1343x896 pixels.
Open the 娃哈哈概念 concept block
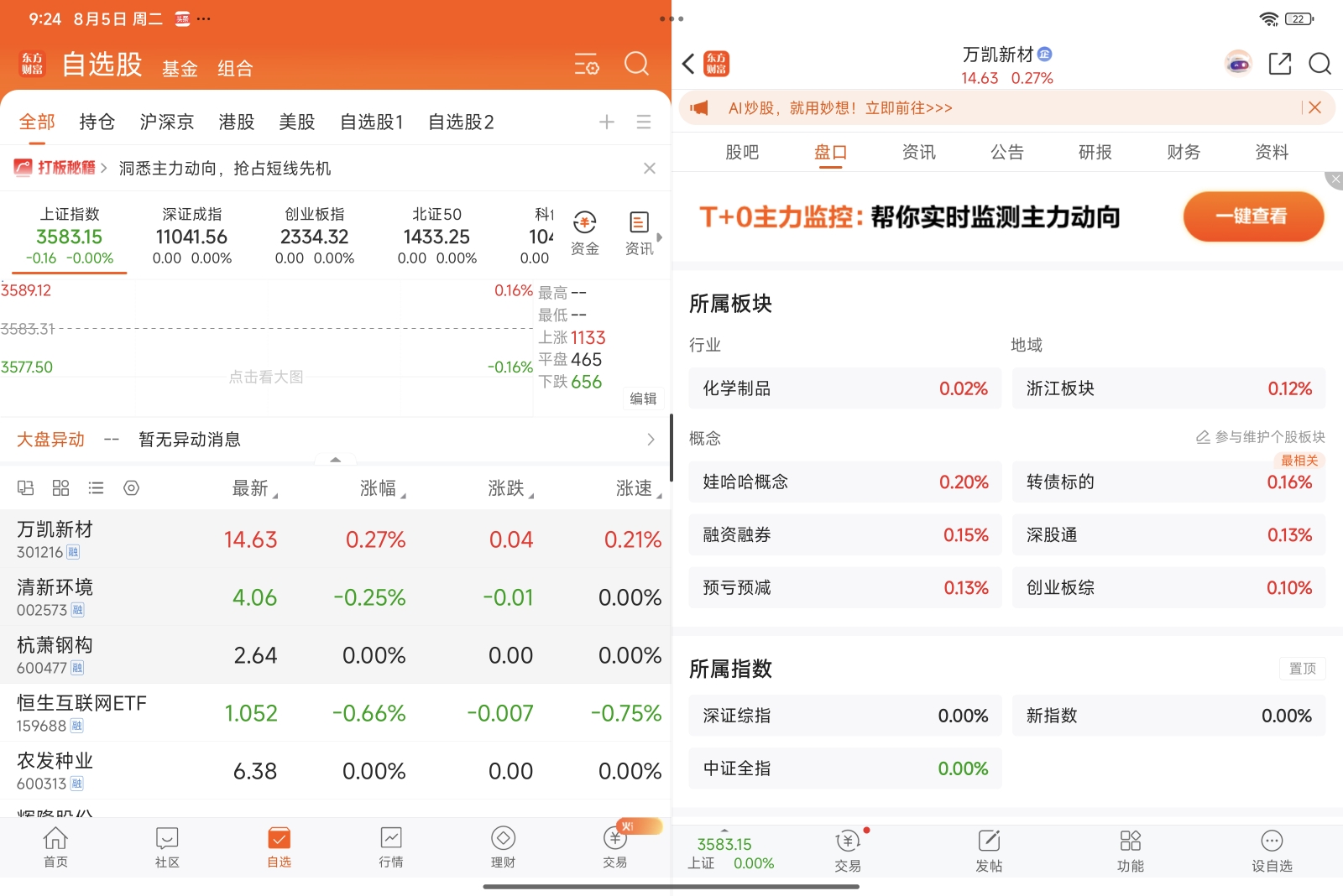(845, 482)
